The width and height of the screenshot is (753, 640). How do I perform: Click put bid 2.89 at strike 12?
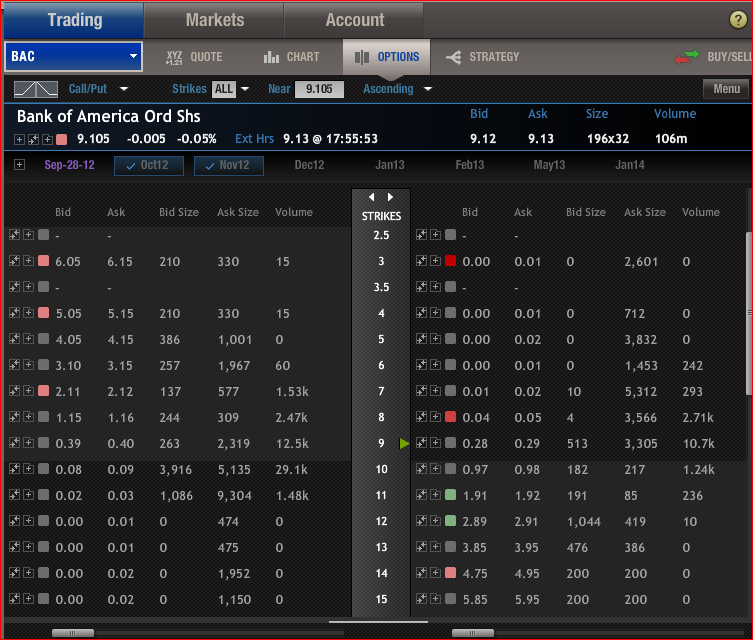[475, 521]
